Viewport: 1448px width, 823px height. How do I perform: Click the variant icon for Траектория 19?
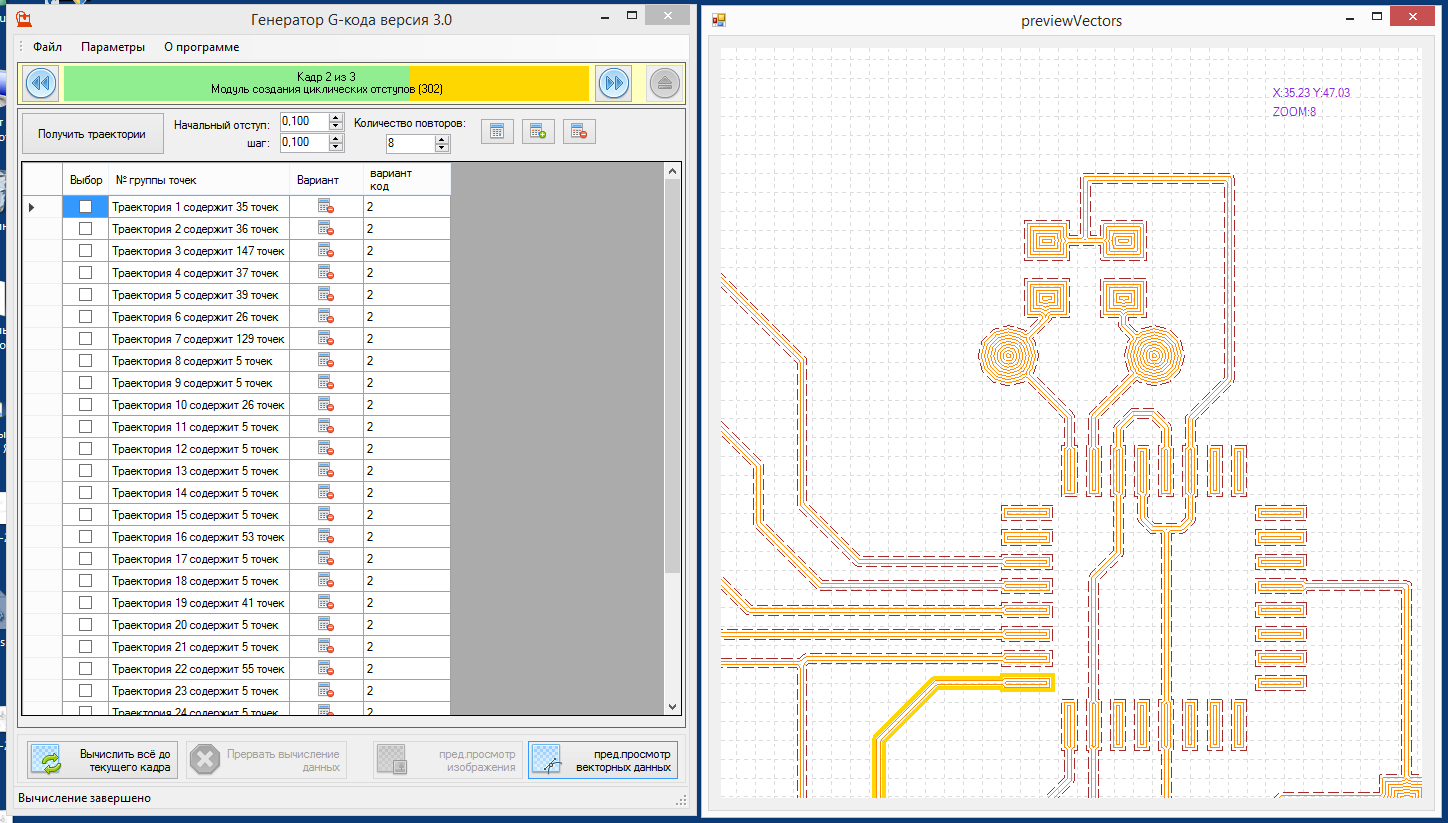(326, 603)
